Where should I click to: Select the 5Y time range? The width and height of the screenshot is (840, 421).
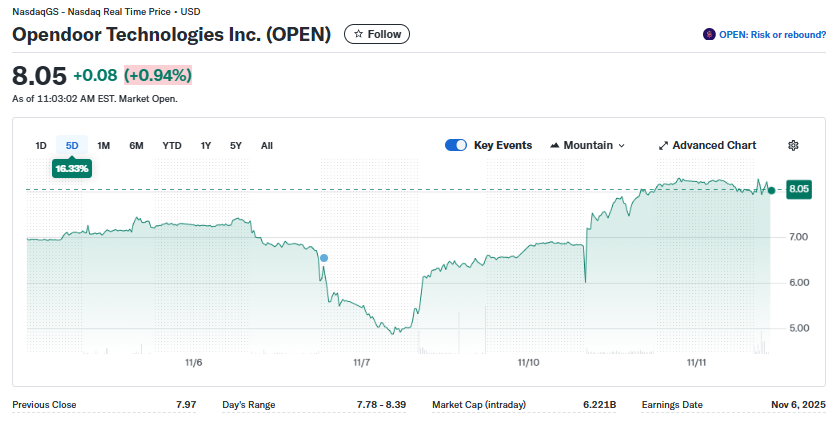236,145
